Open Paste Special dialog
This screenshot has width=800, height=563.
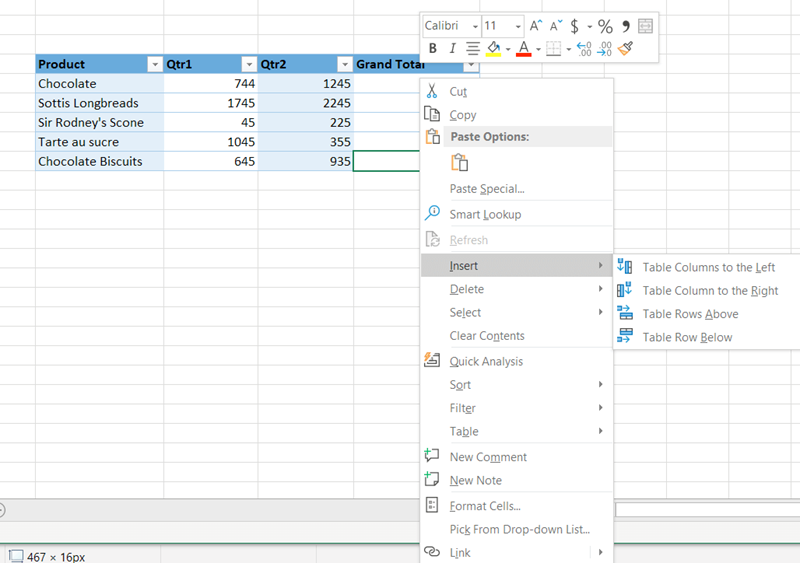[516, 189]
